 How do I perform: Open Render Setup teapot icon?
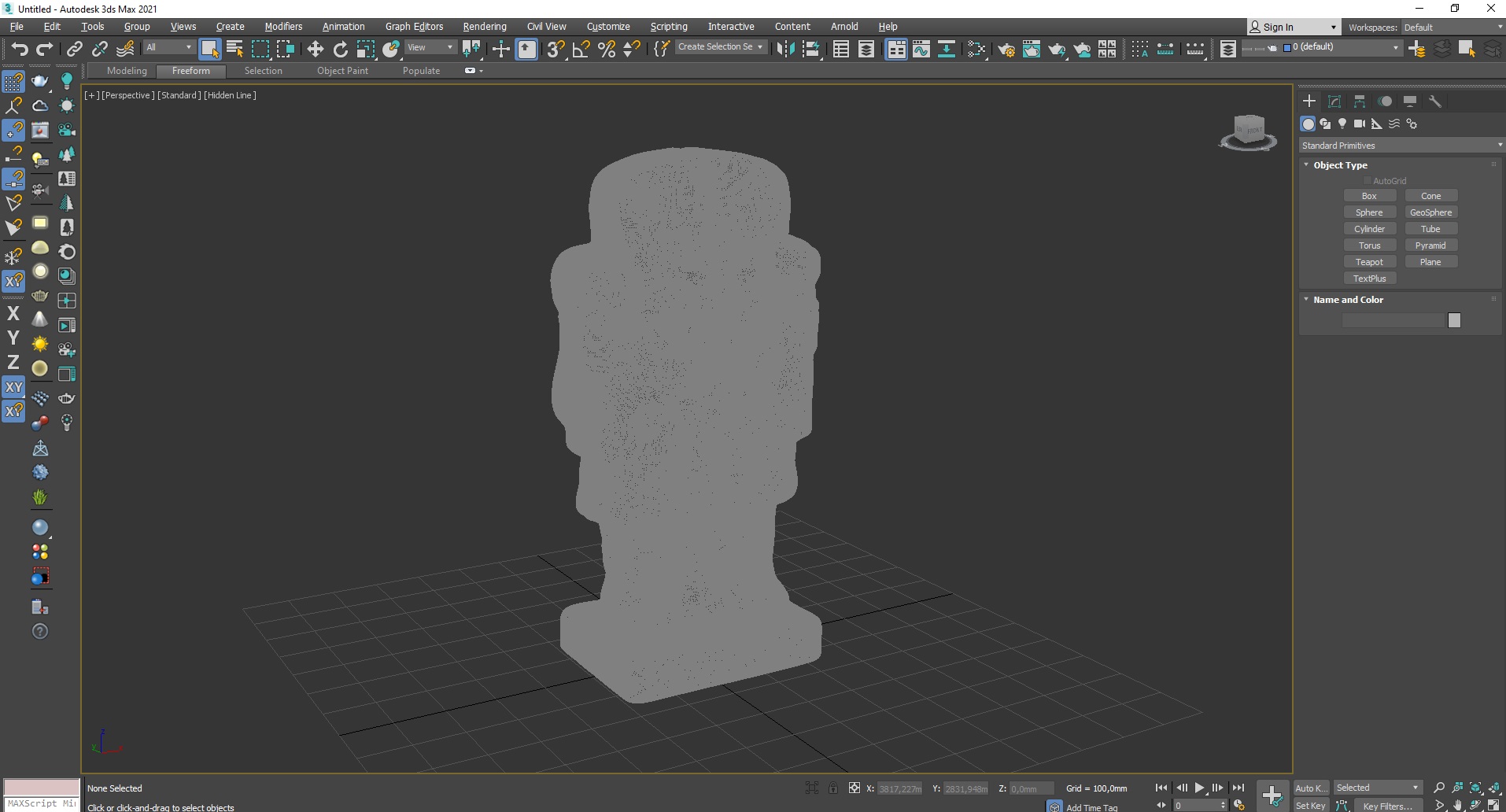1006,49
